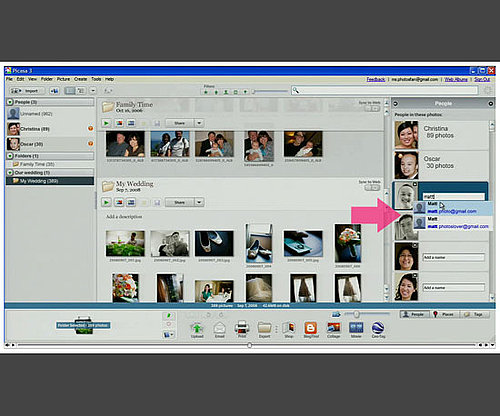Collapse the People (3) section
The height and width of the screenshot is (416, 500).
[10, 102]
